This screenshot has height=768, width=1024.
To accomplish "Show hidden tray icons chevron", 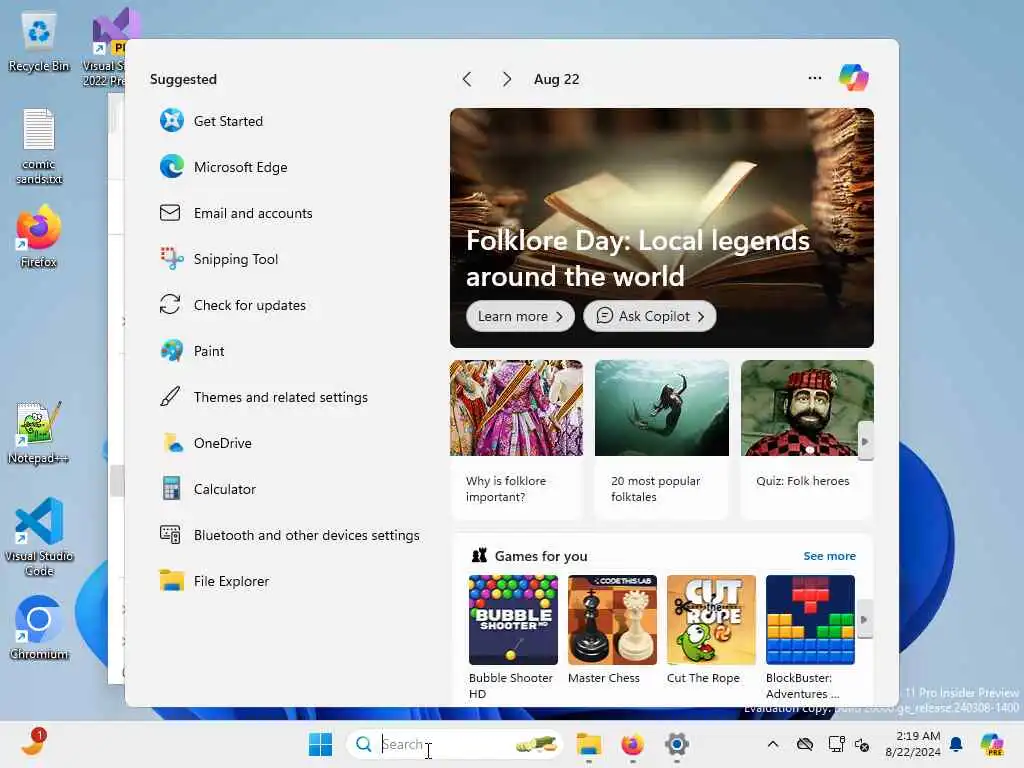I will point(773,744).
